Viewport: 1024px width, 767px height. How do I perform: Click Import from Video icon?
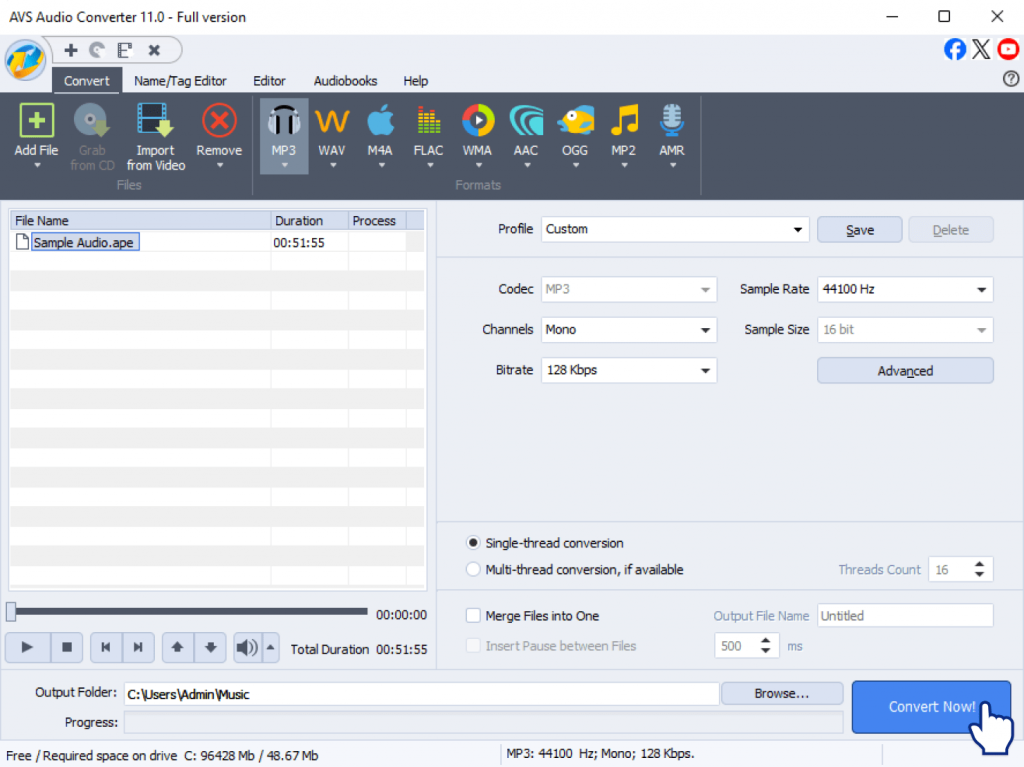155,121
